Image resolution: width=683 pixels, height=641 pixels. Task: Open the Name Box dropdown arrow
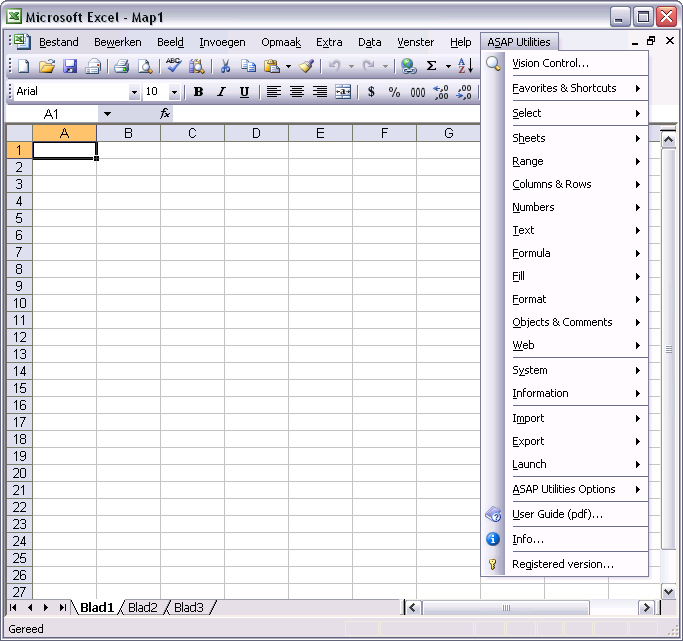click(107, 114)
